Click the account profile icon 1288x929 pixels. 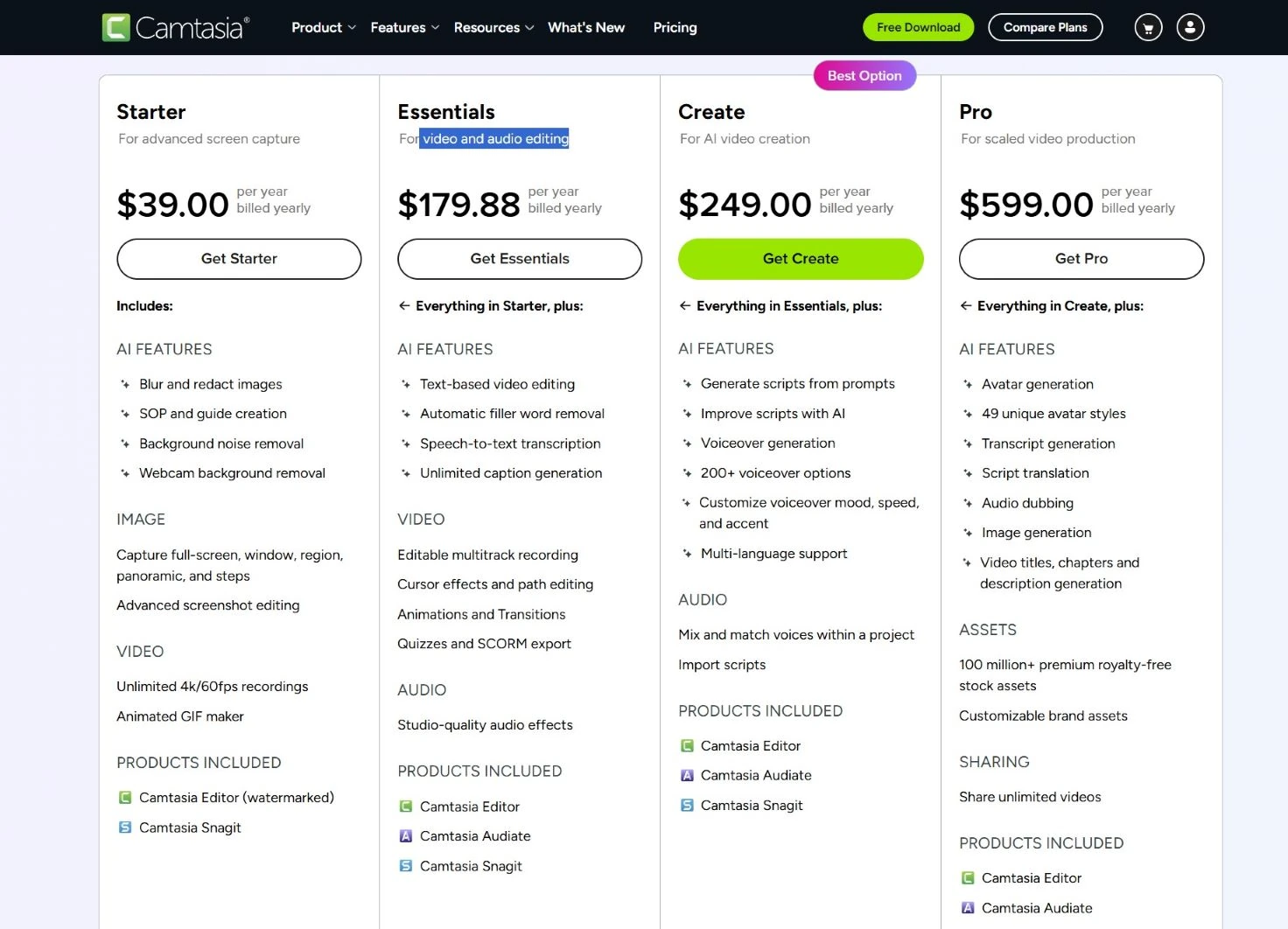(x=1190, y=27)
